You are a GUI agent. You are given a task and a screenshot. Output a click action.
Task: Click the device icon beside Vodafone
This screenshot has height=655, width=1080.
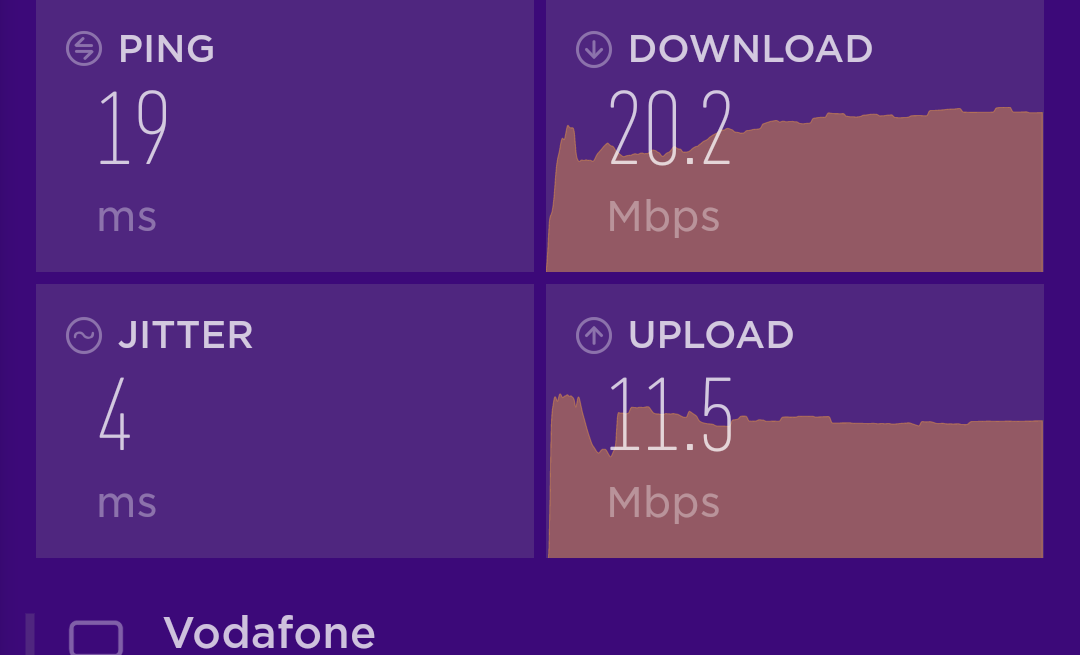[x=96, y=638]
